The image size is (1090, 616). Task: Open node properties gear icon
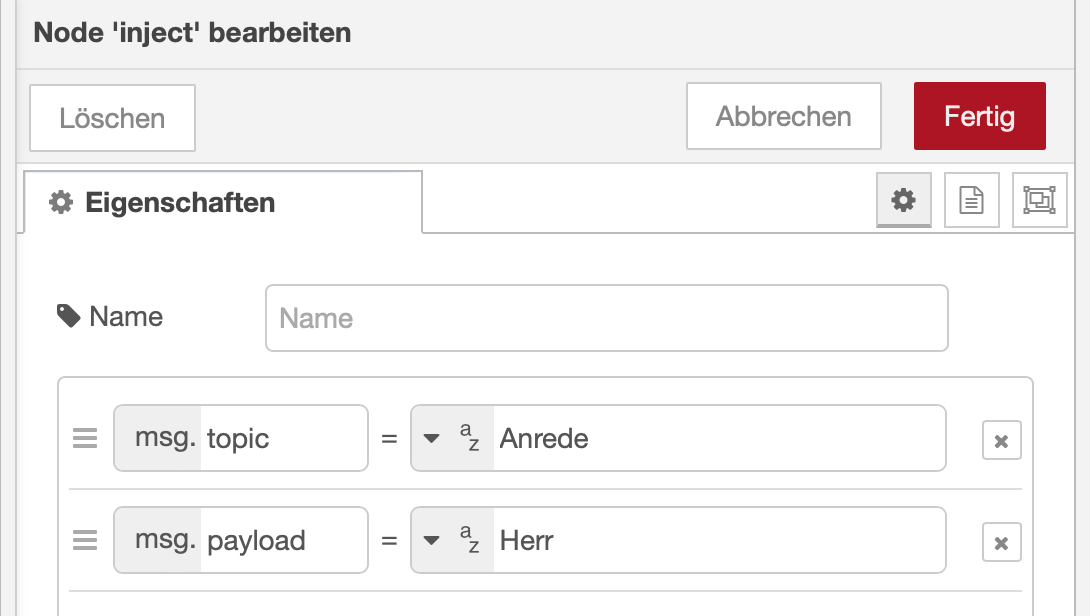coord(903,201)
